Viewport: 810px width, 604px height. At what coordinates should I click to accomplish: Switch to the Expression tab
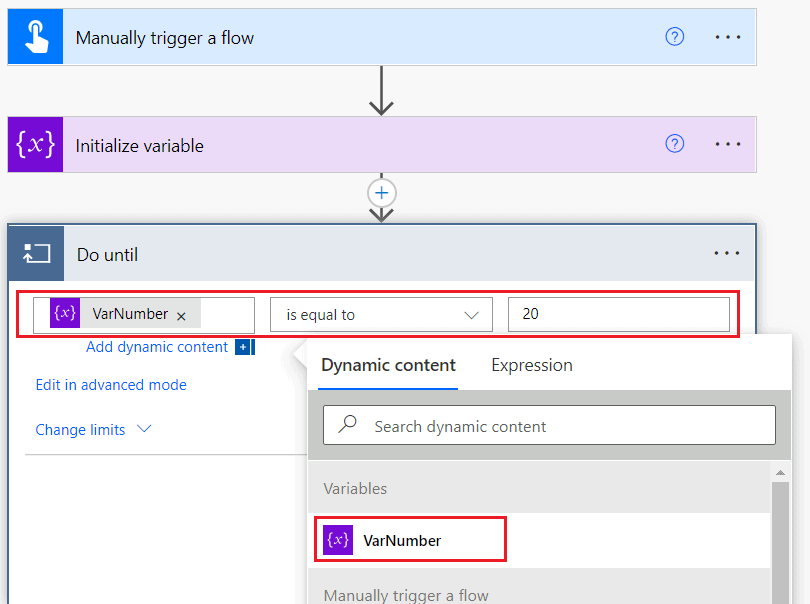point(531,365)
